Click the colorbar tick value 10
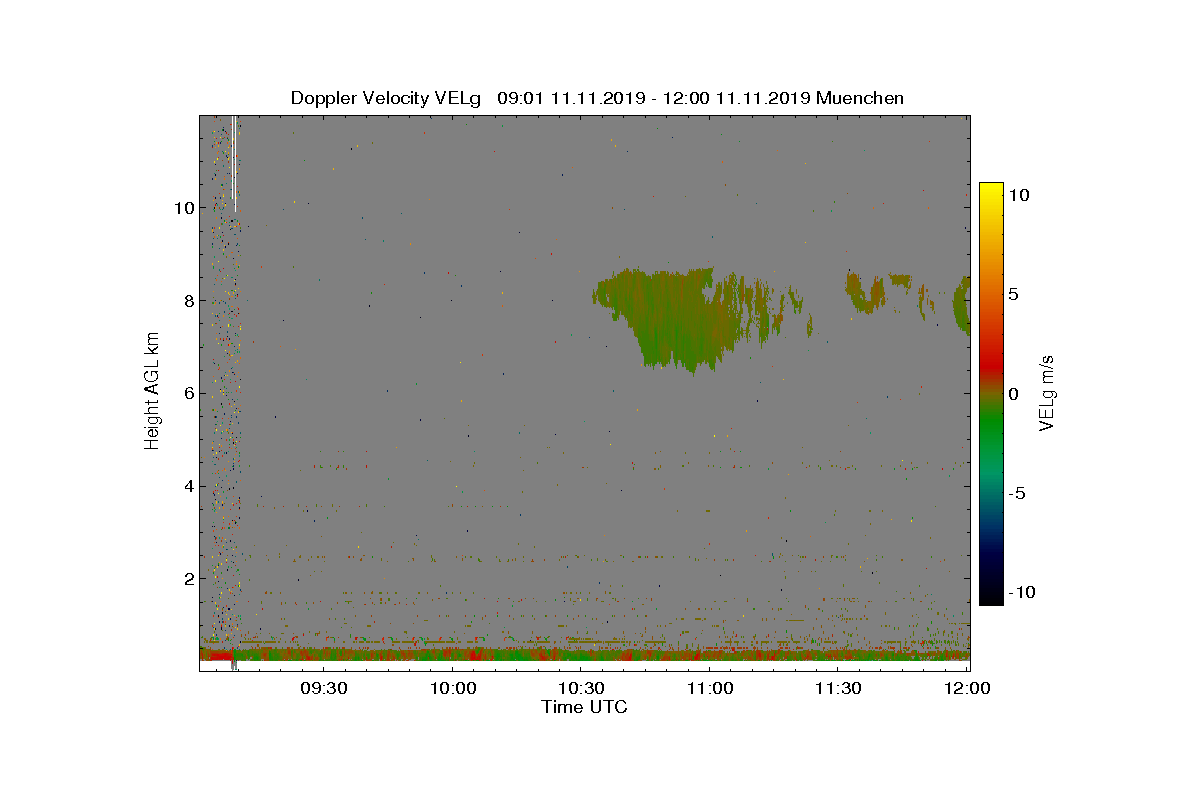Image resolution: width=1200 pixels, height=800 pixels. click(1020, 196)
